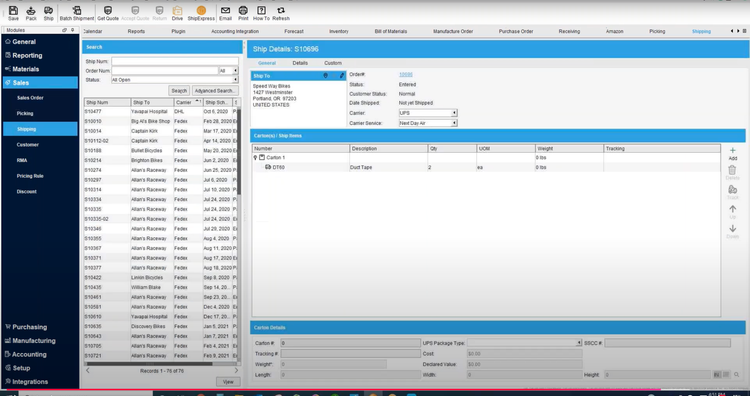This screenshot has height=396, width=750.
Task: Open the order number 10696 link
Action: [x=406, y=75]
